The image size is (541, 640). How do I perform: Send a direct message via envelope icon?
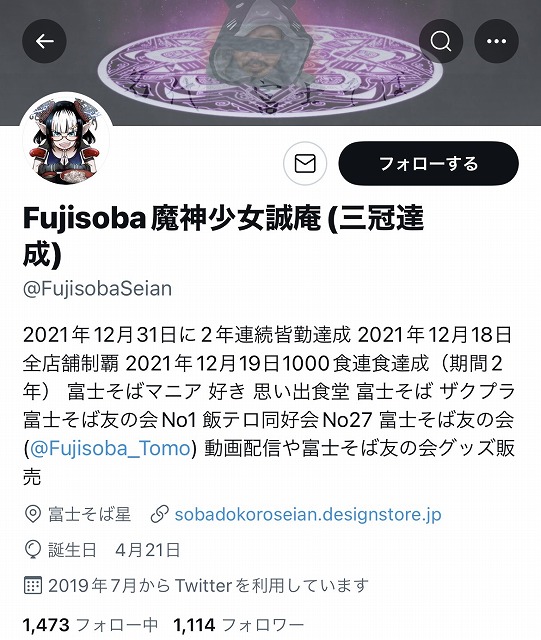pyautogui.click(x=305, y=163)
